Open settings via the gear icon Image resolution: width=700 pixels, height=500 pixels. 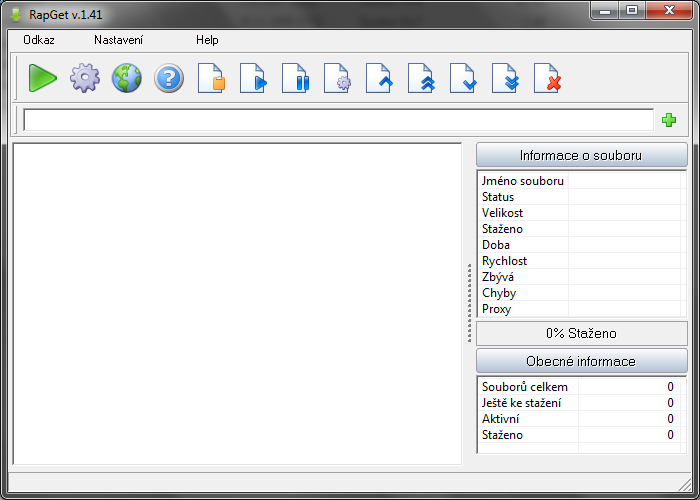85,78
